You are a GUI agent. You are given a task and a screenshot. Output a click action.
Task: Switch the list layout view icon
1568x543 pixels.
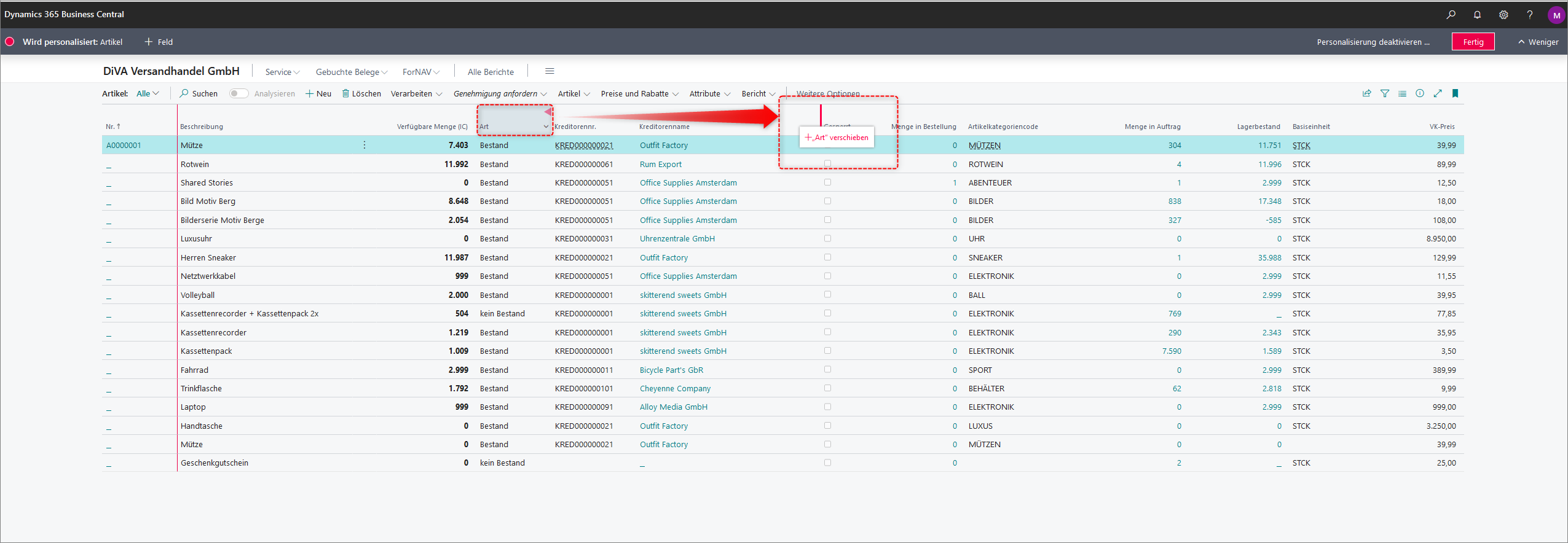coord(1402,93)
